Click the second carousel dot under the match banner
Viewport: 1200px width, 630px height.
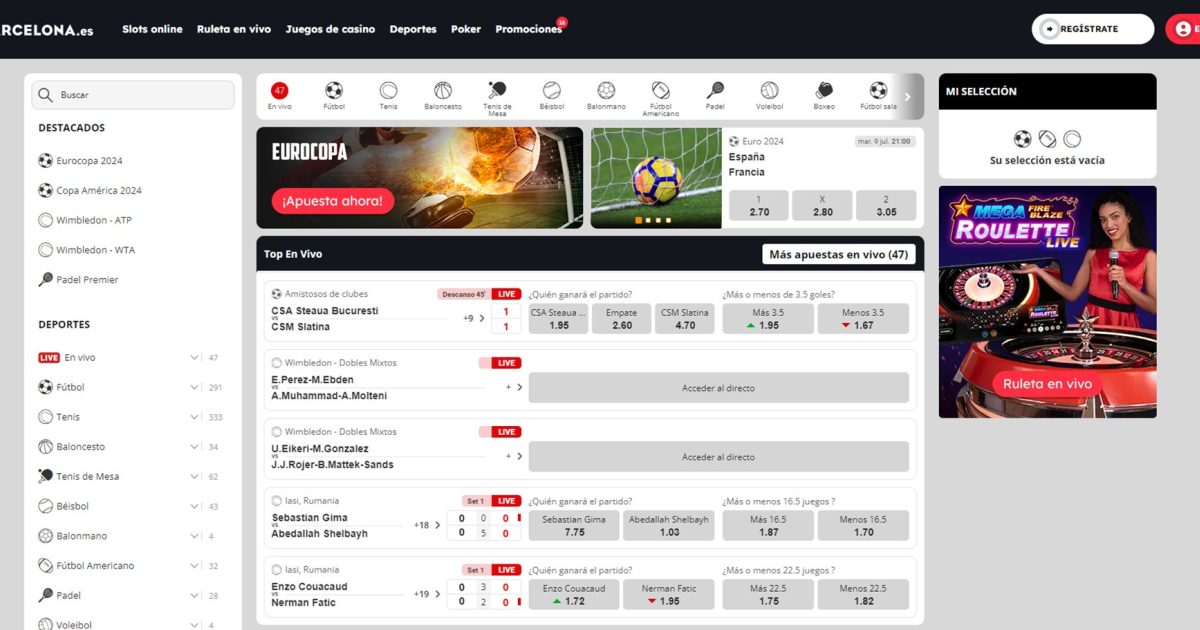point(648,220)
